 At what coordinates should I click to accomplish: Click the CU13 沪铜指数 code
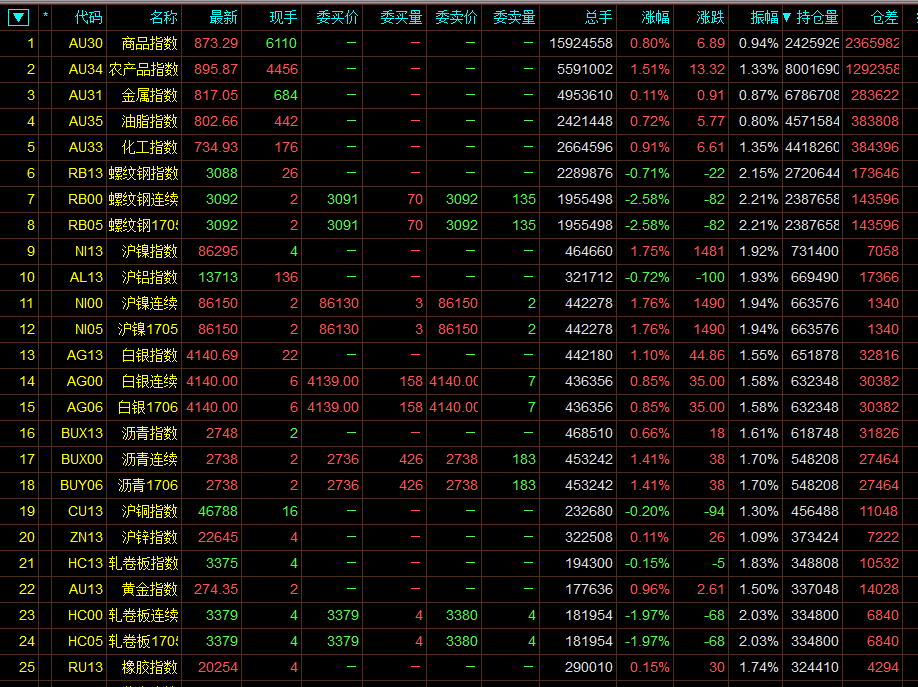[85, 511]
